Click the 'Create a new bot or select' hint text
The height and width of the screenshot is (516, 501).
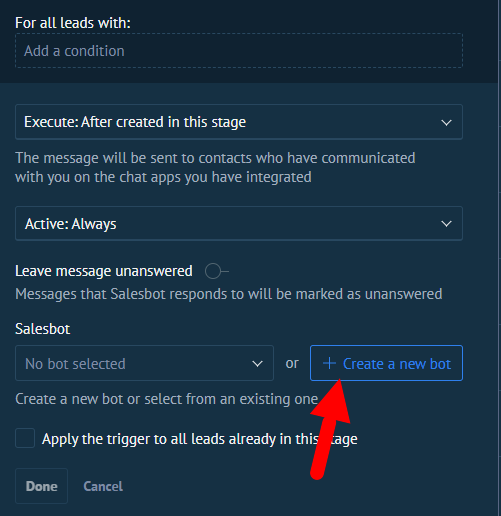(166, 399)
